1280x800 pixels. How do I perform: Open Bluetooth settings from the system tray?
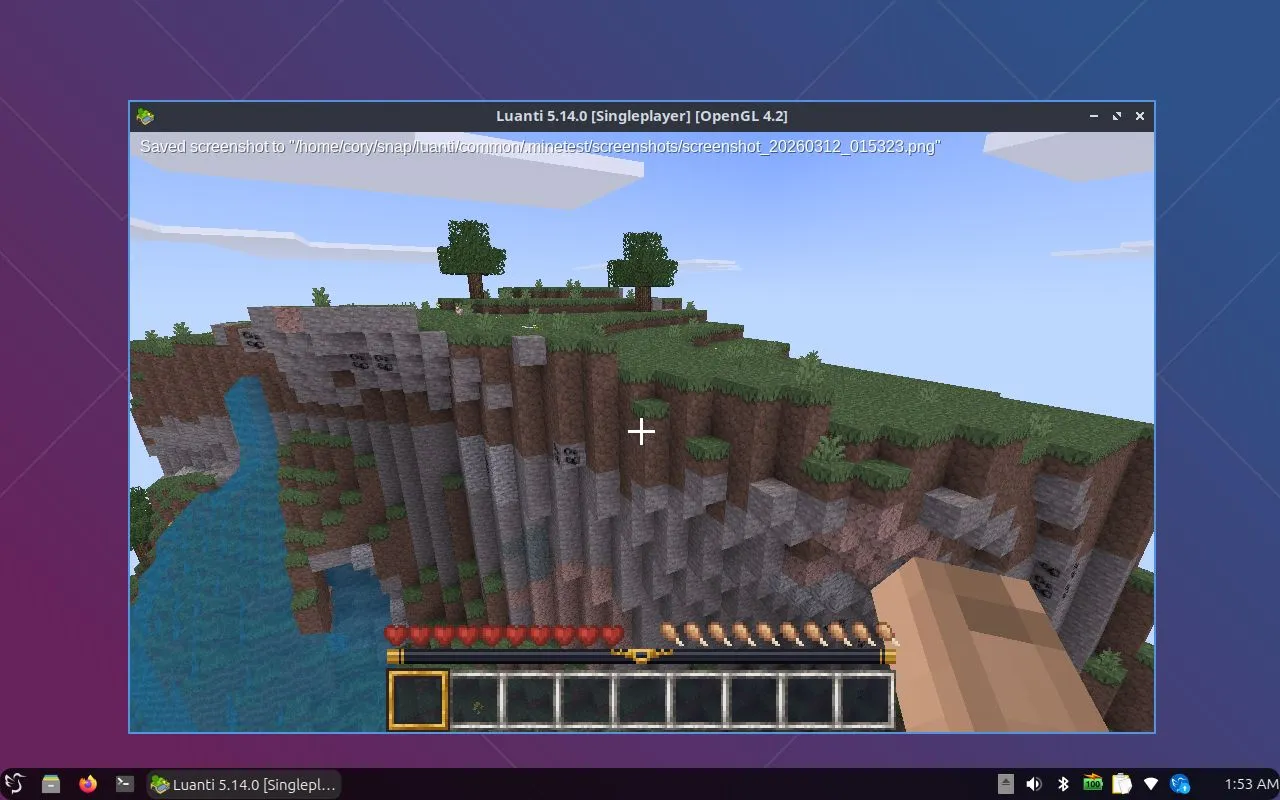click(x=1064, y=784)
